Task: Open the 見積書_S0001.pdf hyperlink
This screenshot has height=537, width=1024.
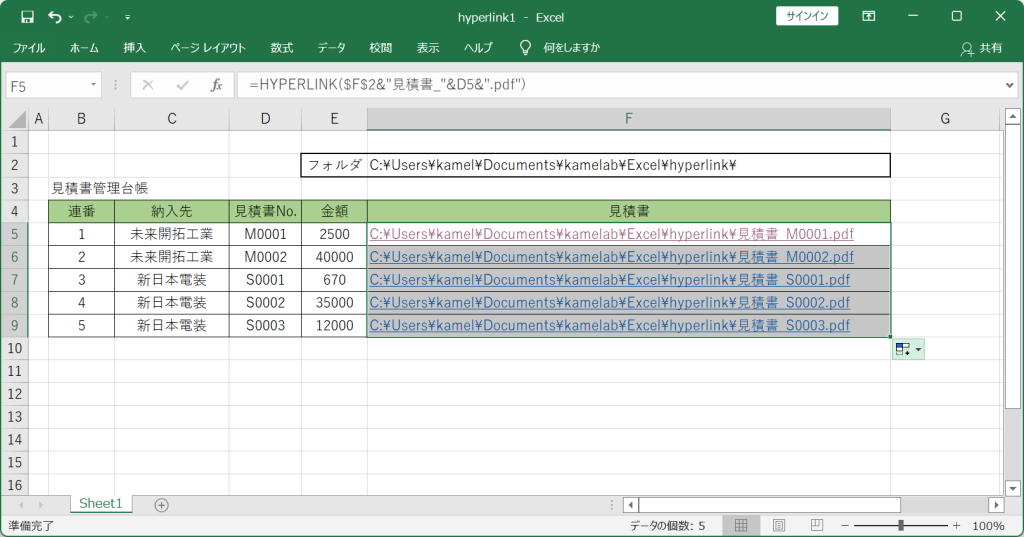Action: point(609,280)
